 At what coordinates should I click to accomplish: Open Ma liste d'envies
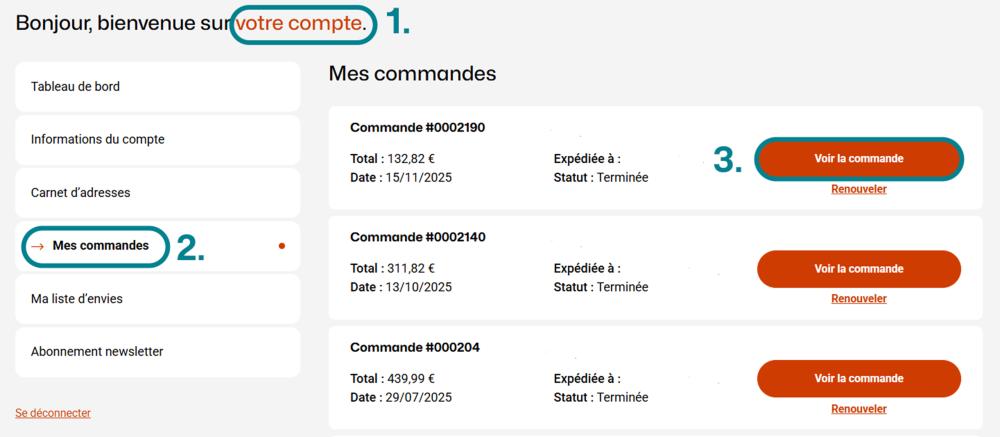pyautogui.click(x=77, y=299)
